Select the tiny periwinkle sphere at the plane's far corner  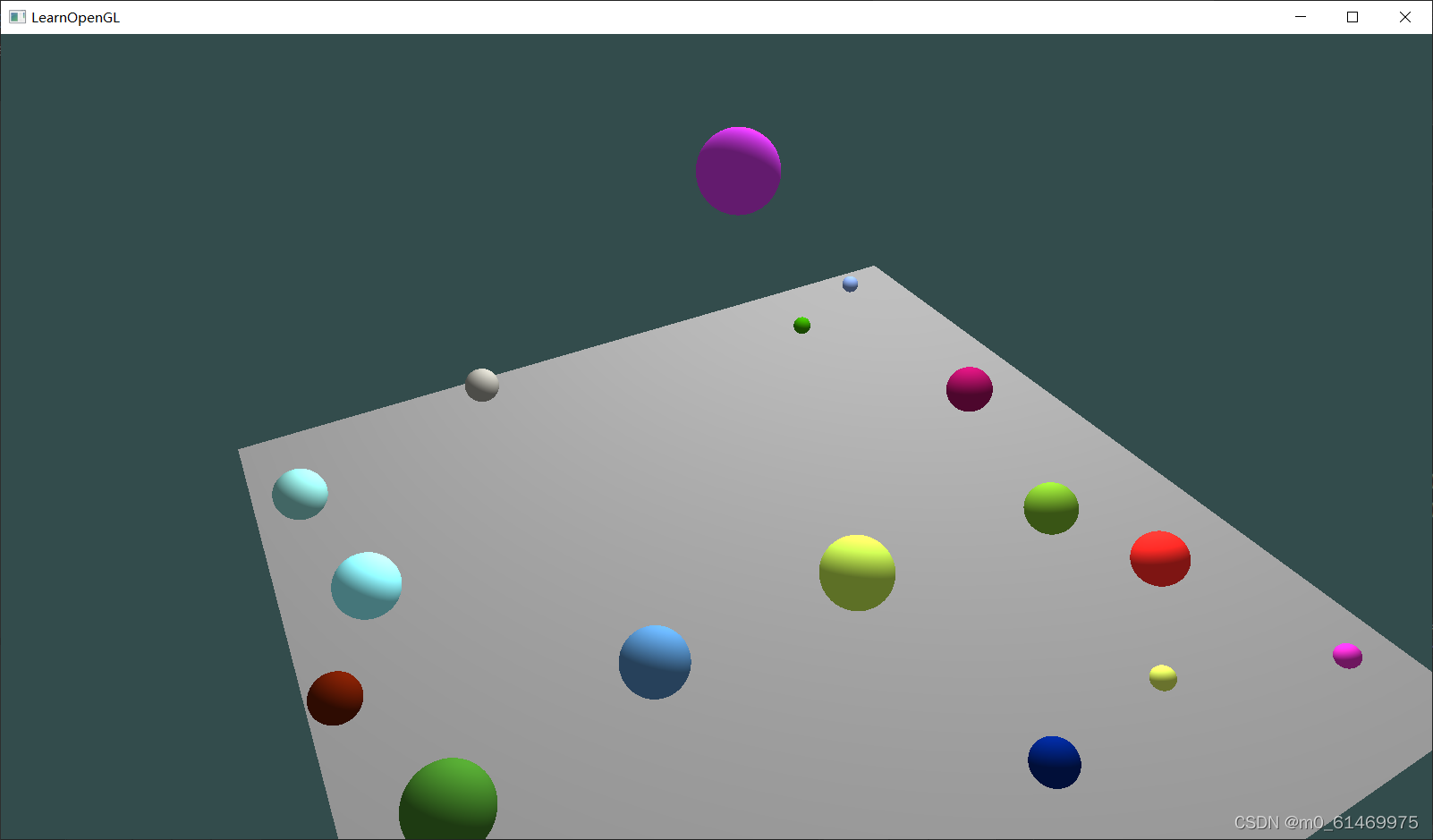click(850, 284)
